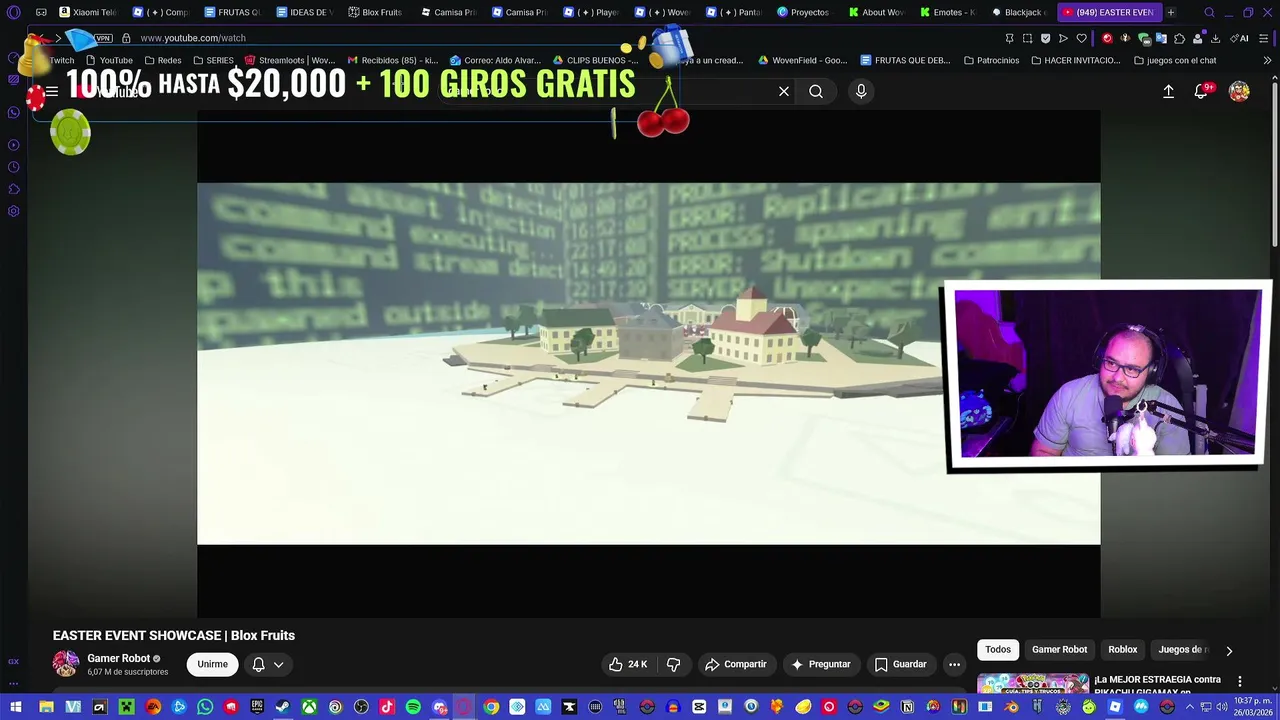Open Minecraft from the taskbar
Image resolution: width=1280 pixels, height=720 pixels.
(126, 707)
